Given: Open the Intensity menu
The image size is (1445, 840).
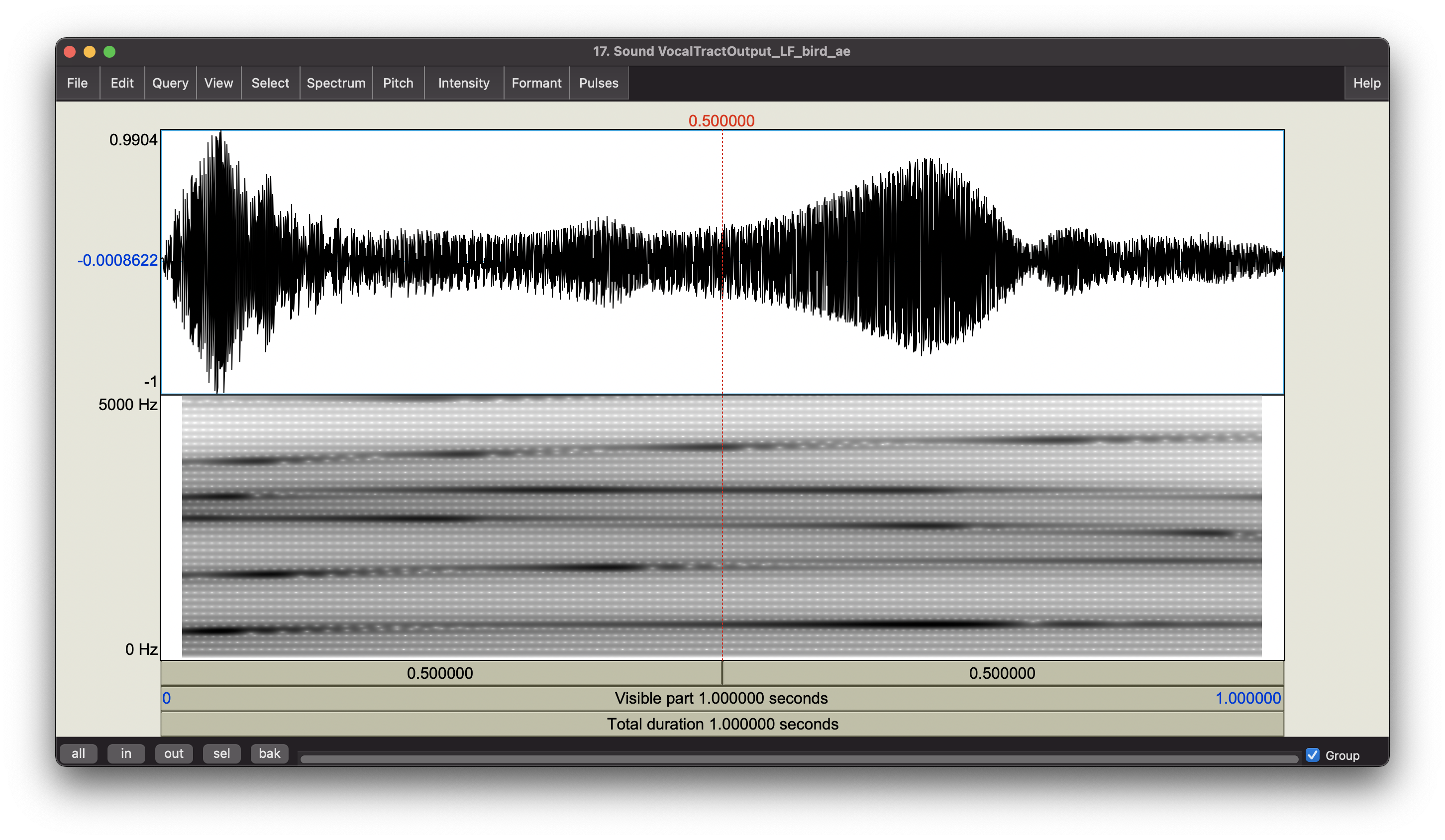Looking at the screenshot, I should pos(463,83).
